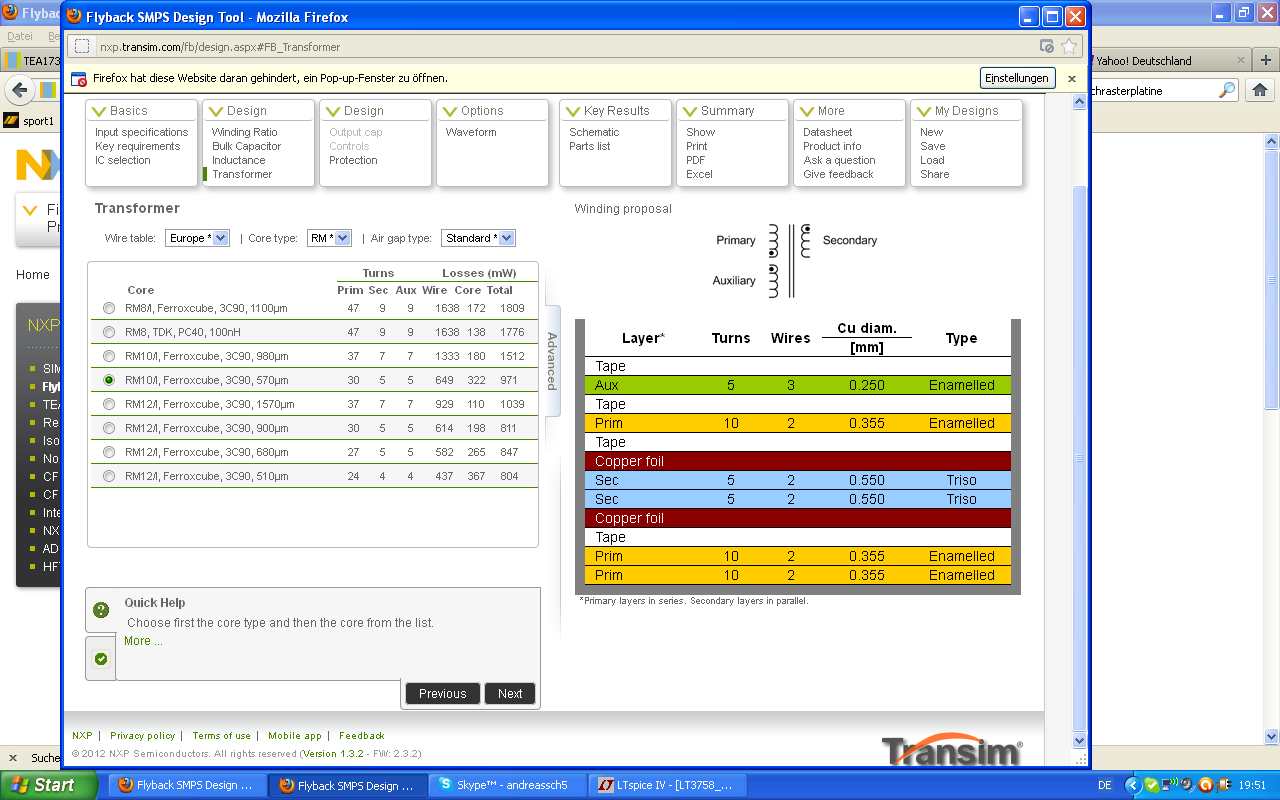Click the bookmark star icon in address bar
Viewport: 1280px width, 800px height.
[x=1069, y=46]
